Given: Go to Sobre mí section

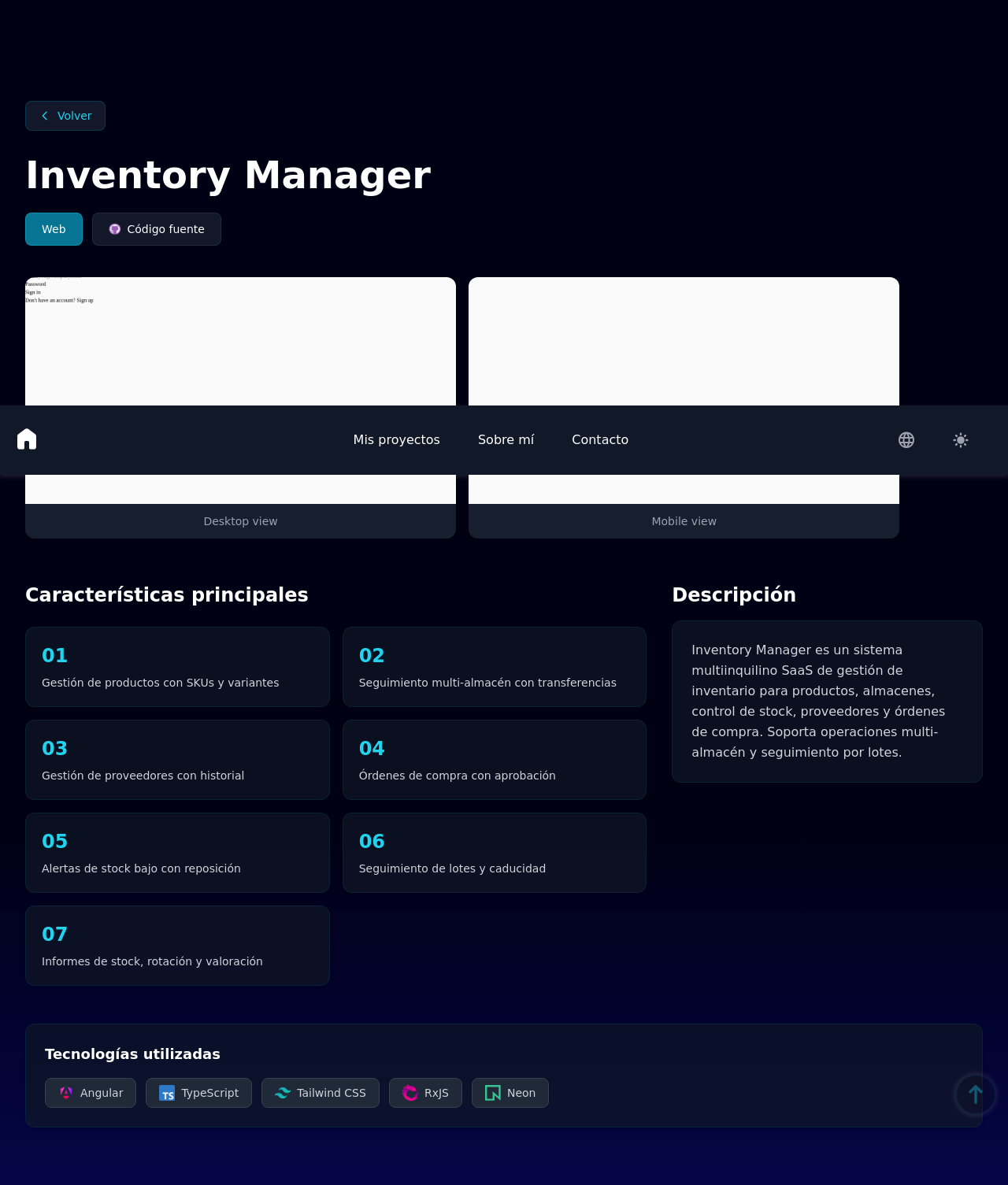Looking at the screenshot, I should (x=506, y=439).
